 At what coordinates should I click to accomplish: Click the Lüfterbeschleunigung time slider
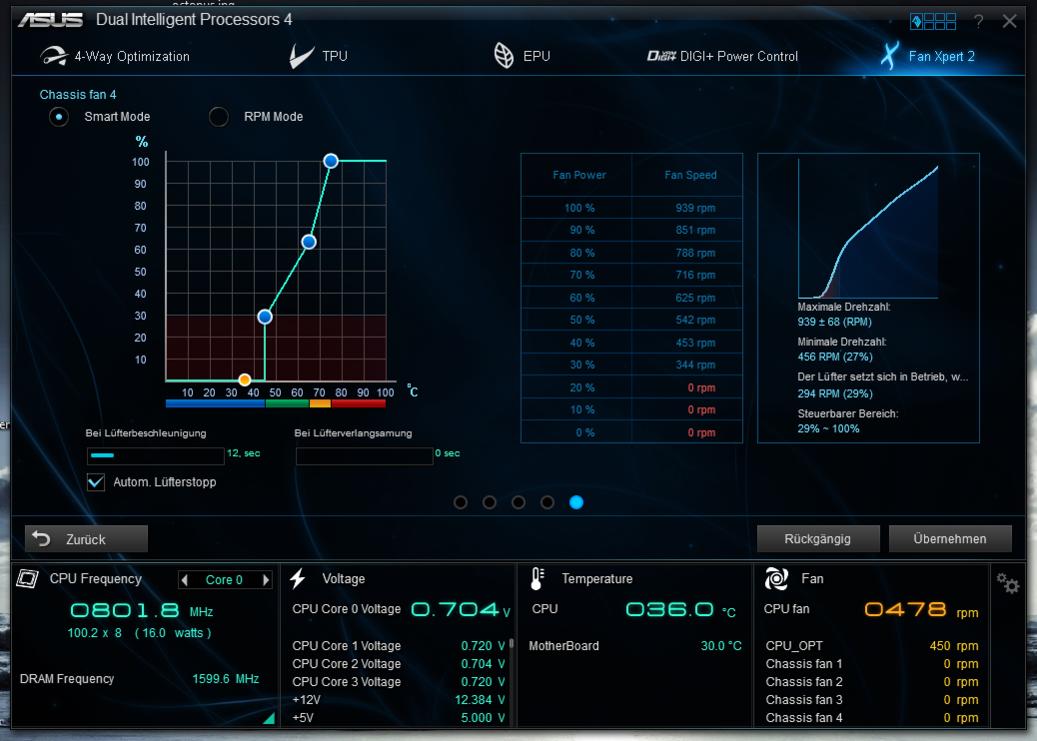click(155, 455)
